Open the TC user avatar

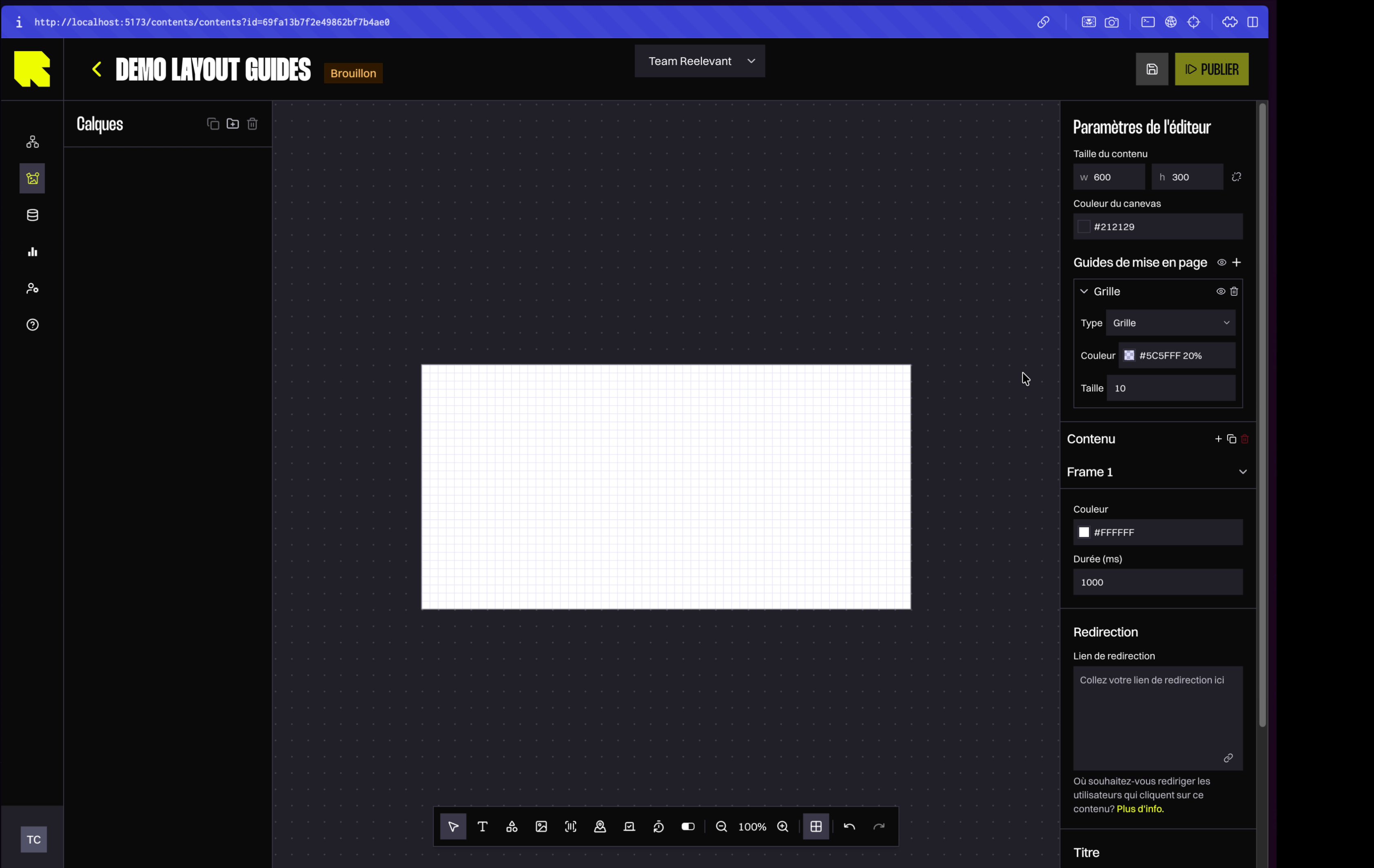click(34, 839)
